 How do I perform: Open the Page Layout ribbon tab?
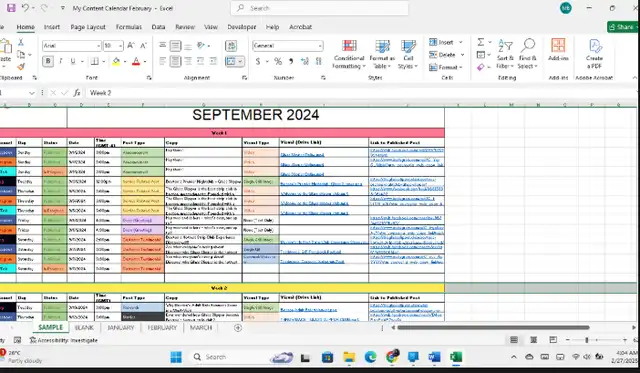coord(88,27)
